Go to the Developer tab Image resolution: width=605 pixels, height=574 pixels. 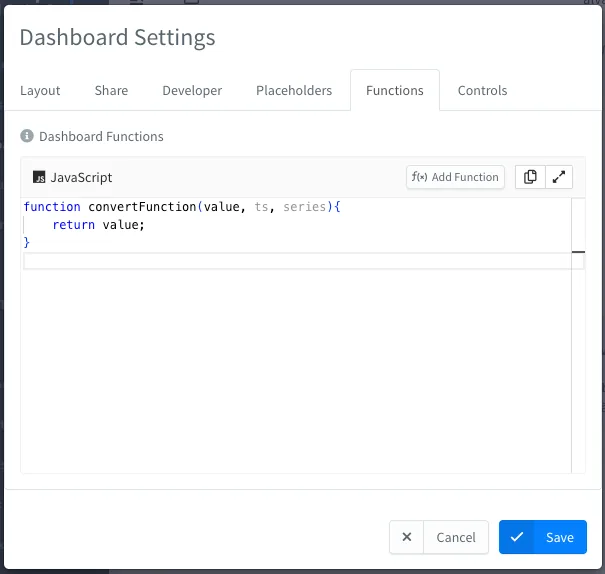coord(192,91)
